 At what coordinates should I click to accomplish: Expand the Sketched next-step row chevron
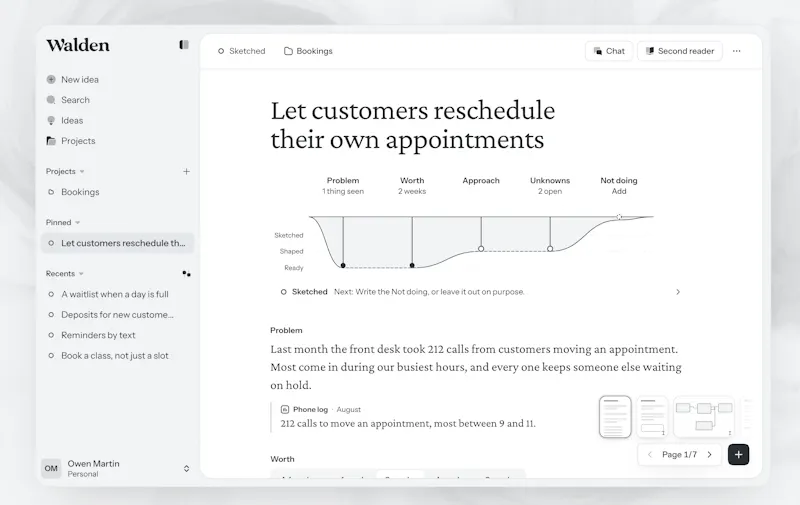(x=678, y=292)
